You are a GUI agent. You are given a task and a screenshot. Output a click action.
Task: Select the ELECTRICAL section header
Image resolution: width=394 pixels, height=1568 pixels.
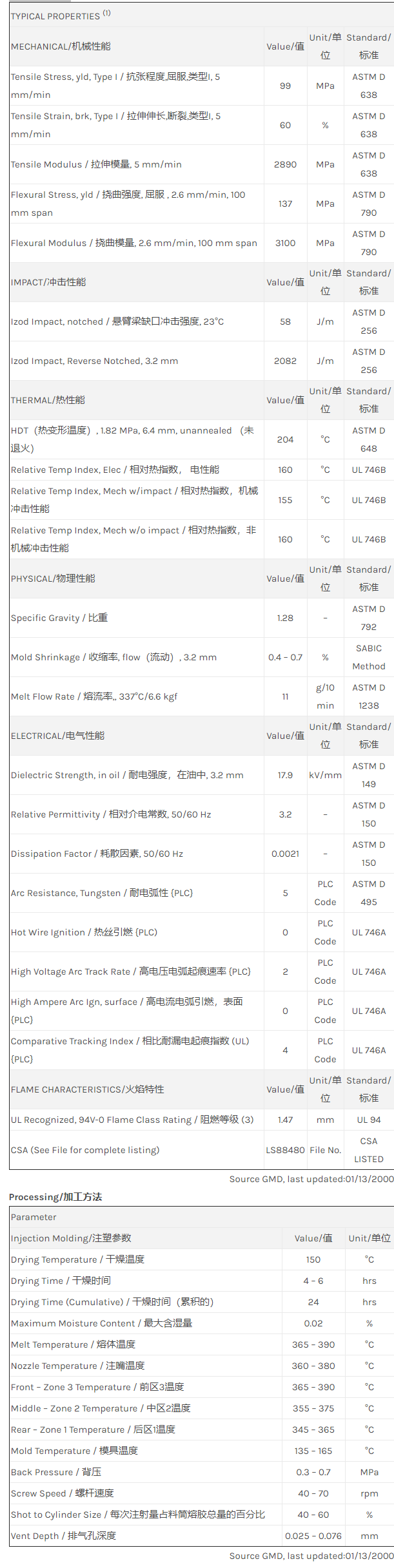57,736
